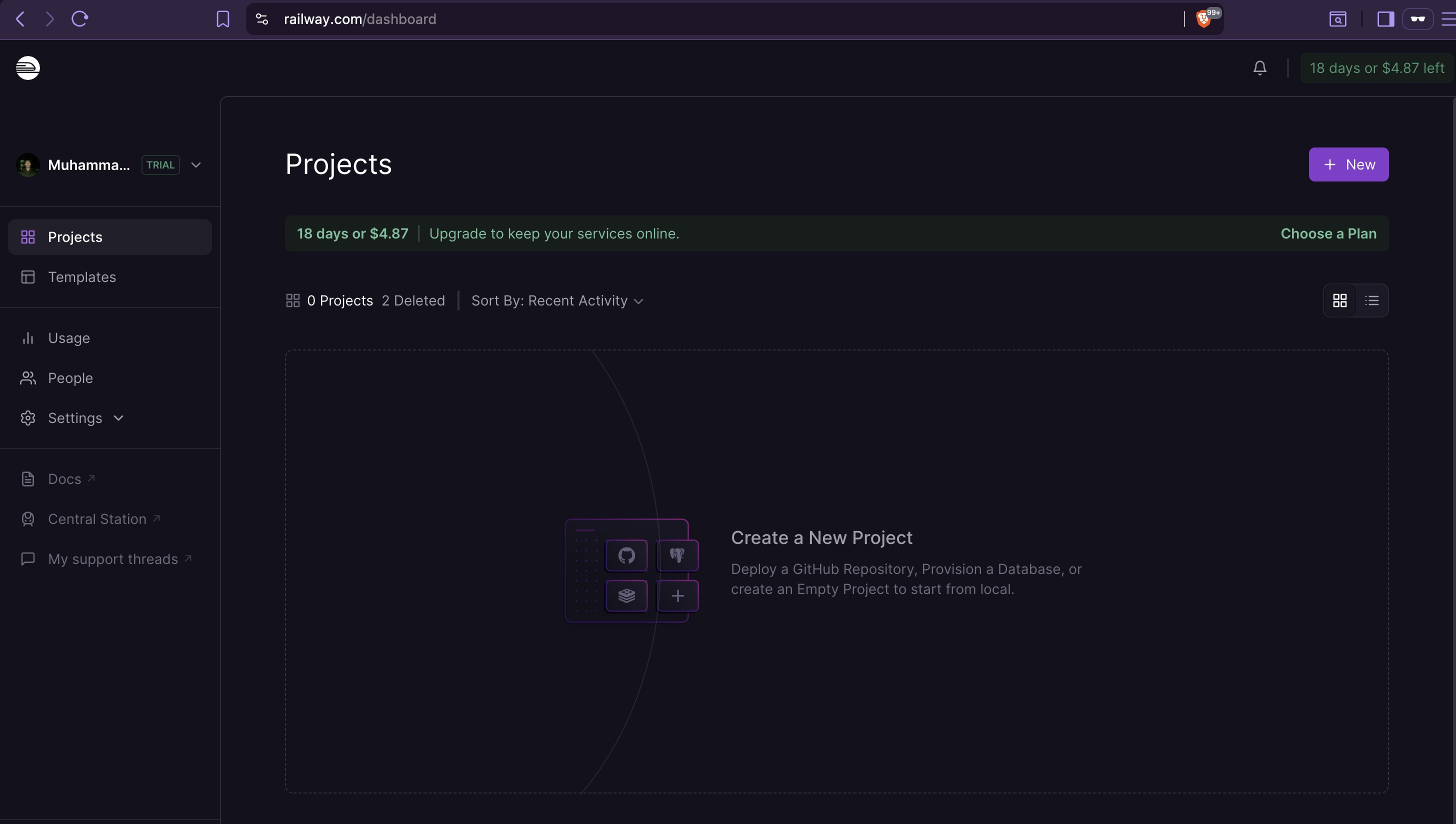Open the notifications bell
Screen dimensions: 1456x824
tap(1259, 68)
